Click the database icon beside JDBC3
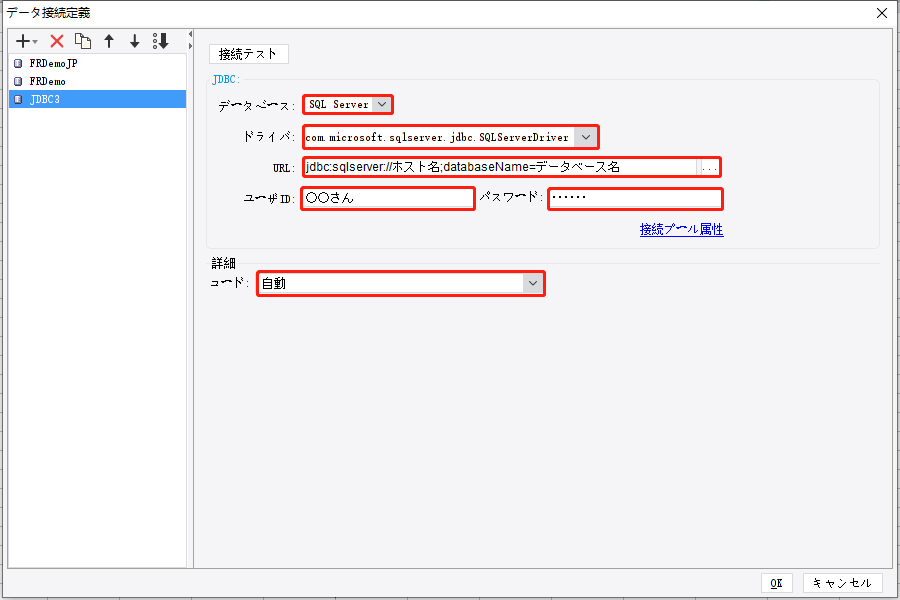This screenshot has height=600, width=900. [16, 98]
